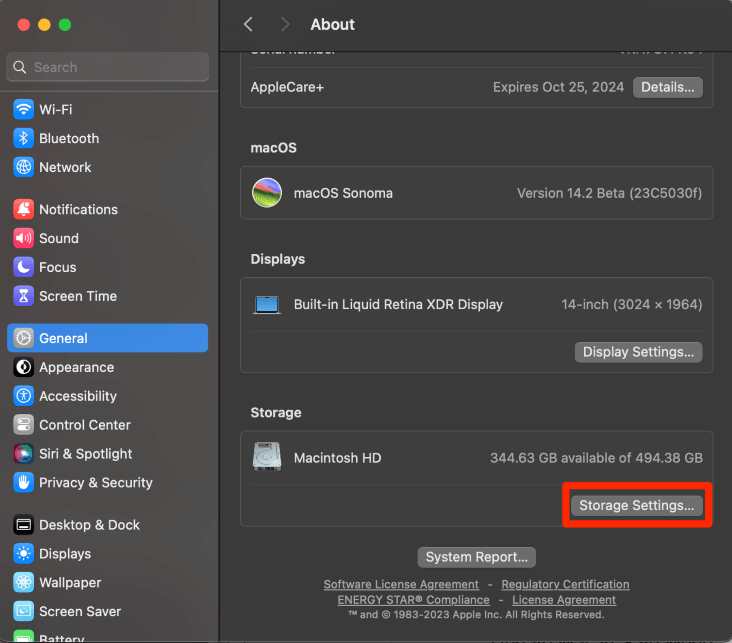The height and width of the screenshot is (643, 732).
Task: Click the Sound speaker icon
Action: (23, 238)
